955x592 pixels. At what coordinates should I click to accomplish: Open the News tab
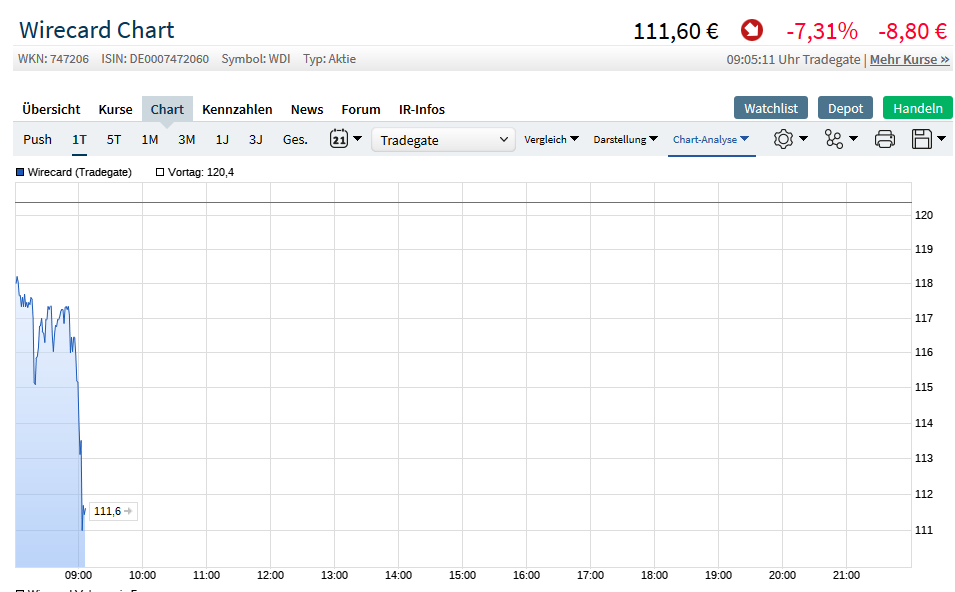click(x=307, y=109)
